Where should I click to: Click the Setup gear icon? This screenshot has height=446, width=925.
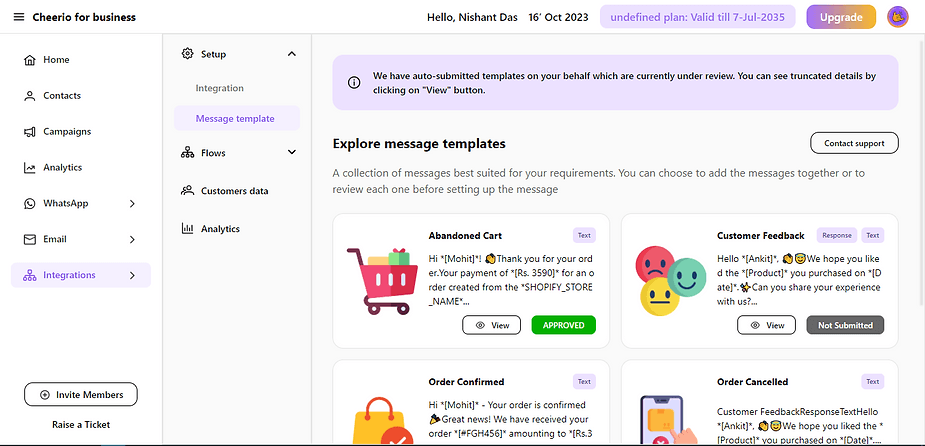point(188,54)
